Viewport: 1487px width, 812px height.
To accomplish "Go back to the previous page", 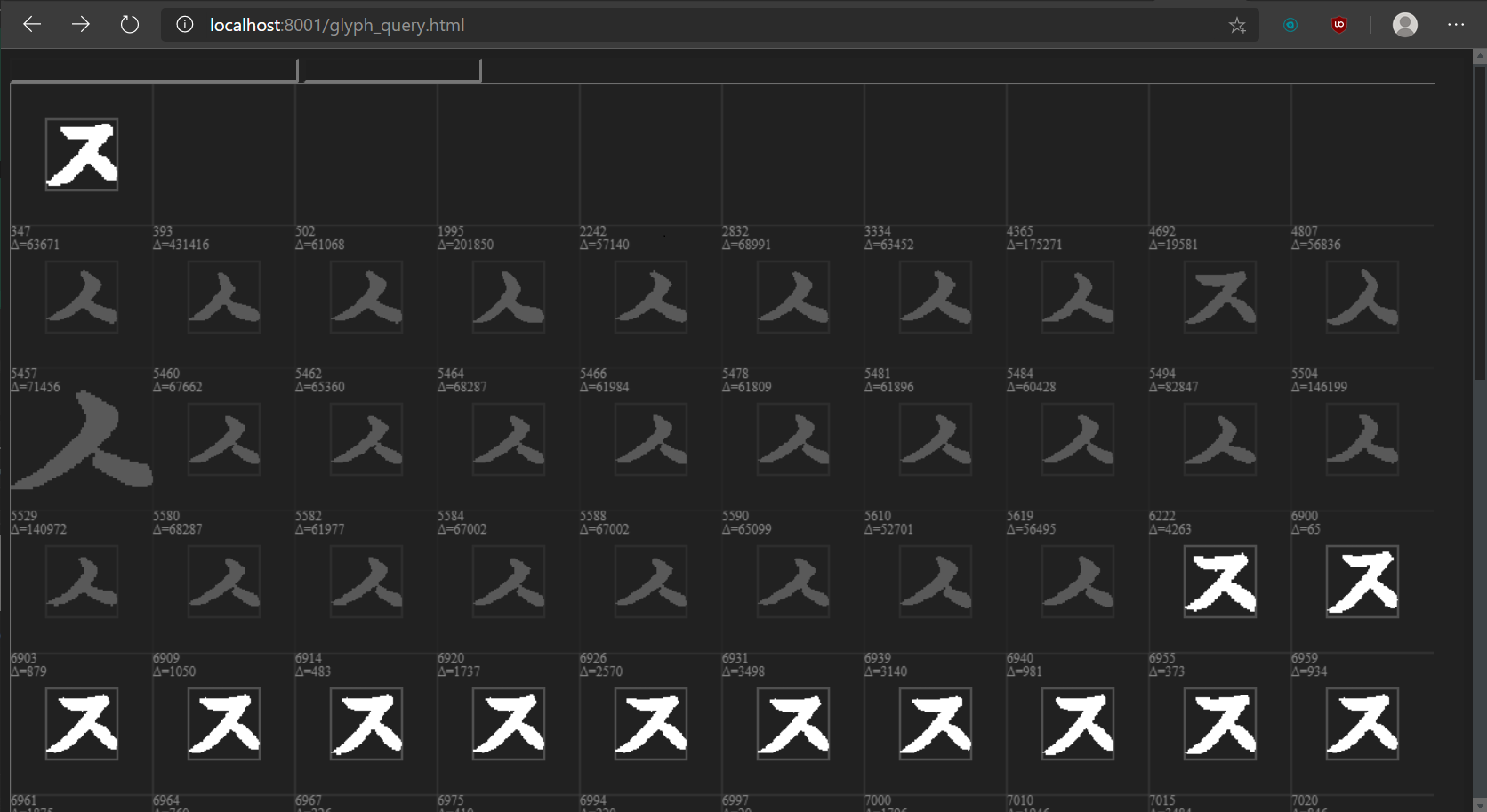I will point(32,25).
